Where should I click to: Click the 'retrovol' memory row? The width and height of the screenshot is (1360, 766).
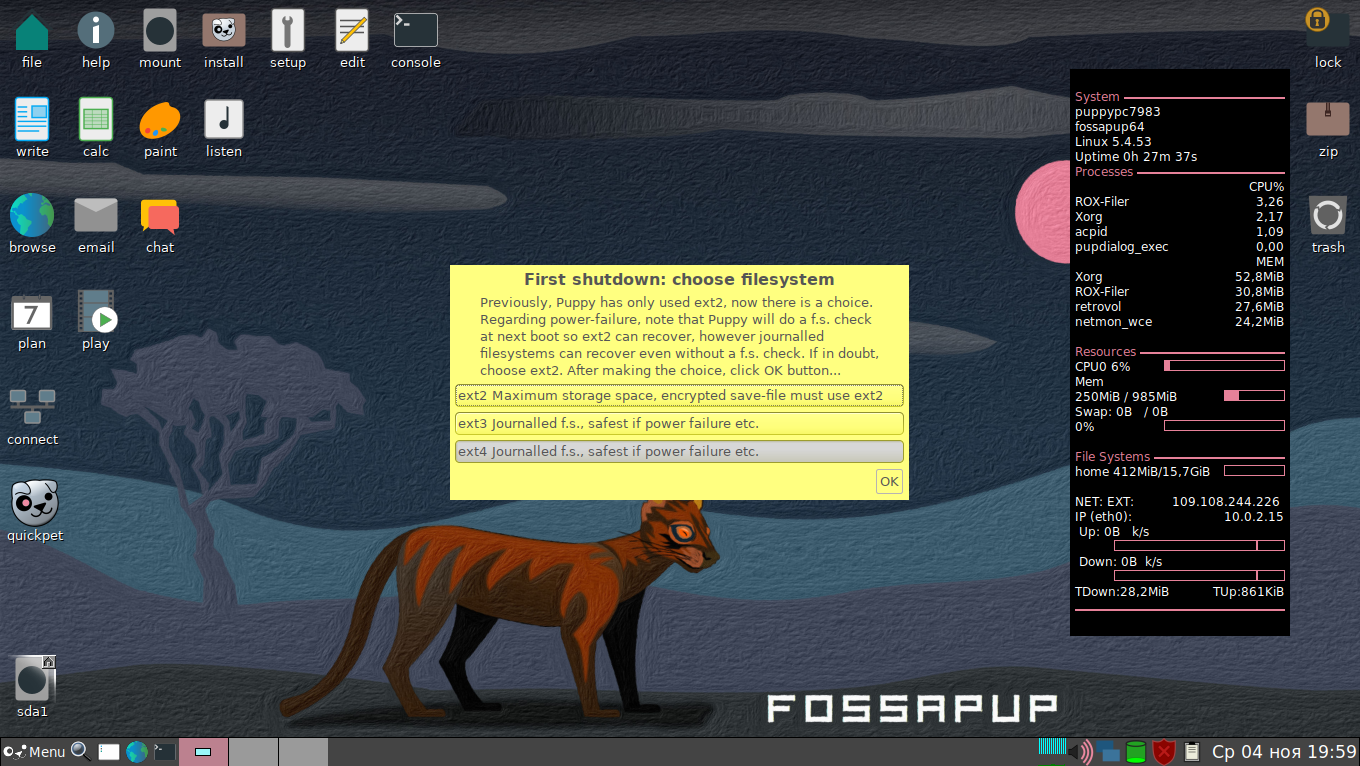[x=1179, y=307]
